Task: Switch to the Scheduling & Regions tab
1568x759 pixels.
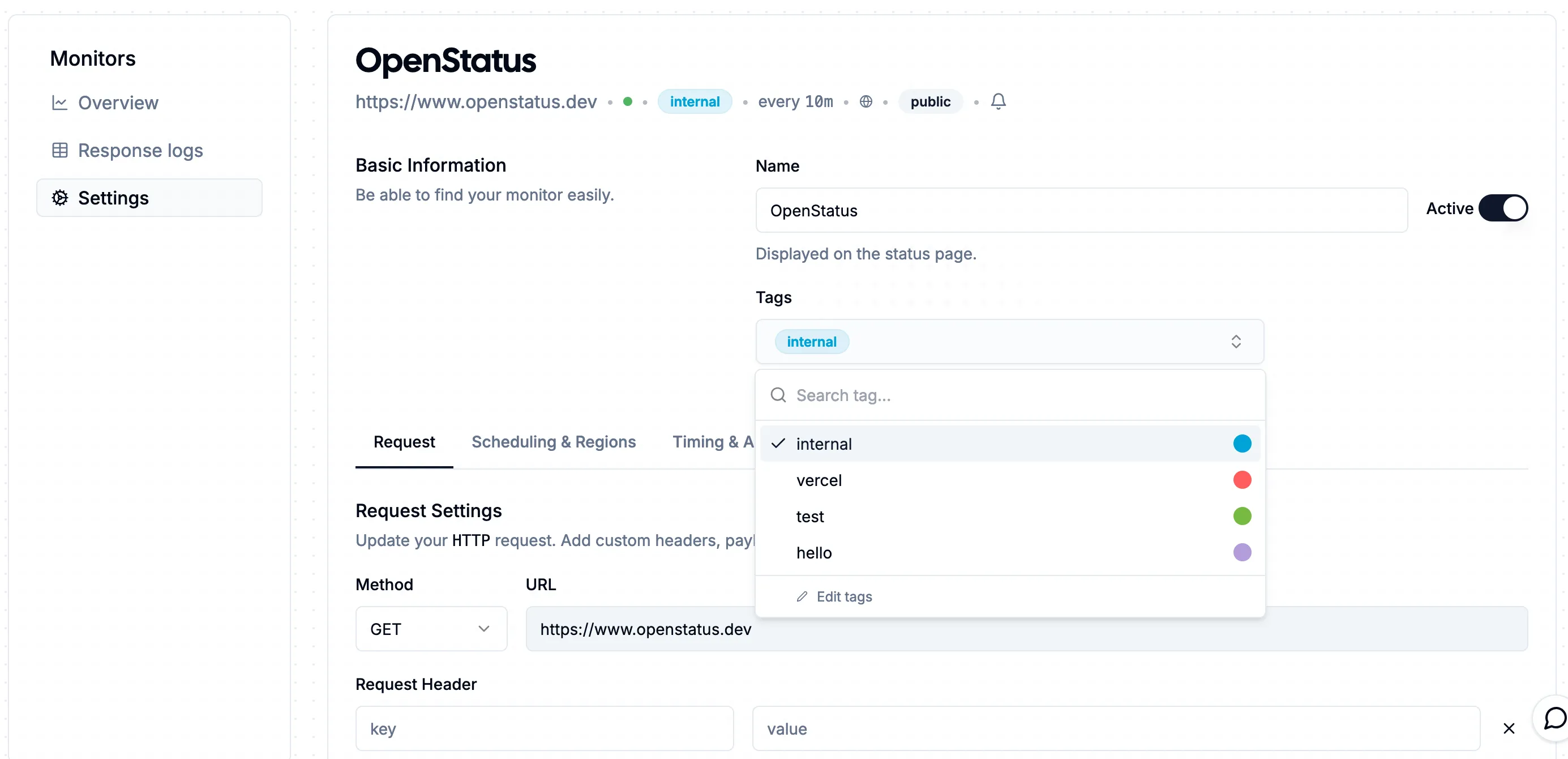Action: [553, 442]
